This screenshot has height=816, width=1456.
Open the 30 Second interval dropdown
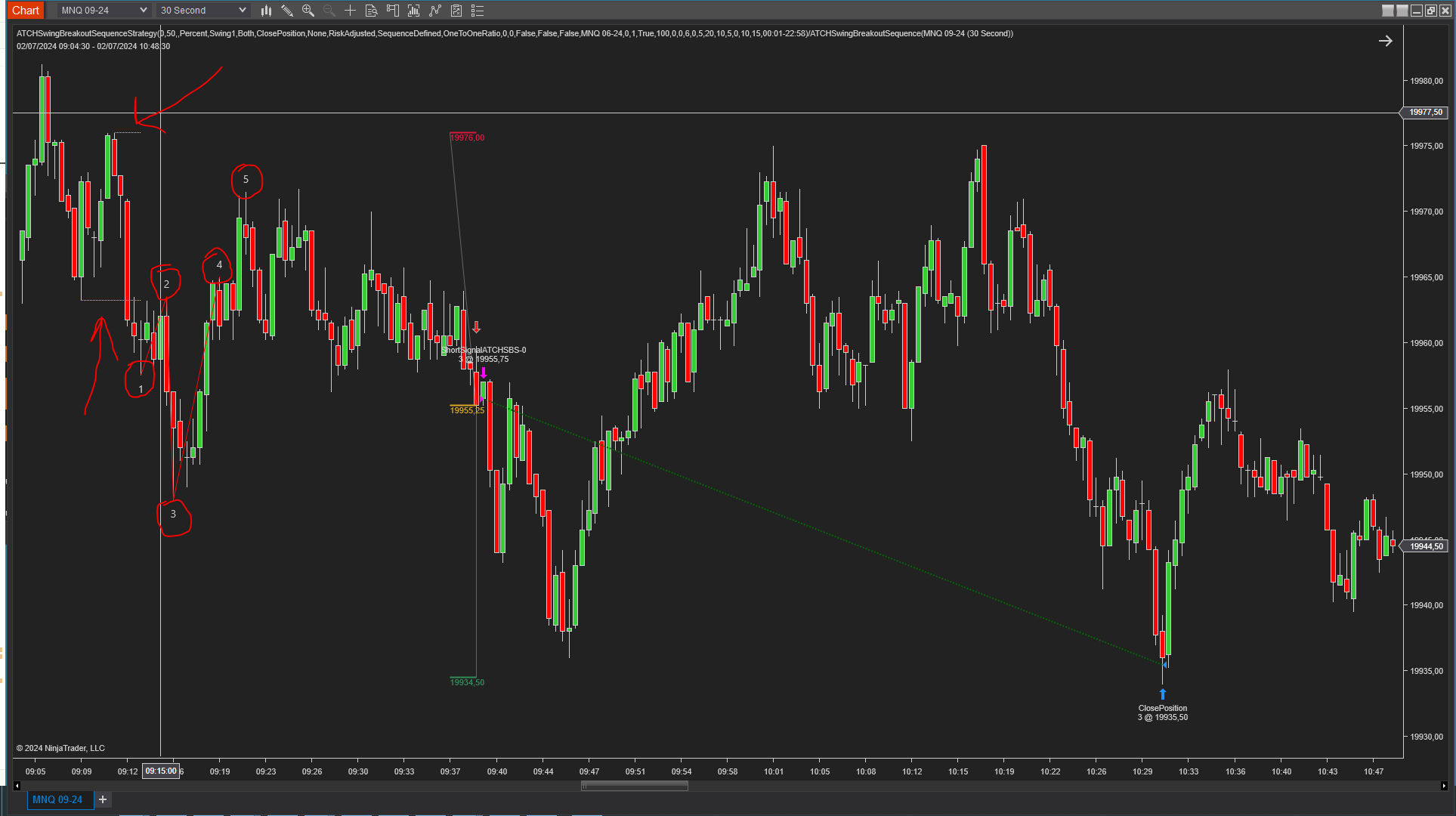point(202,11)
